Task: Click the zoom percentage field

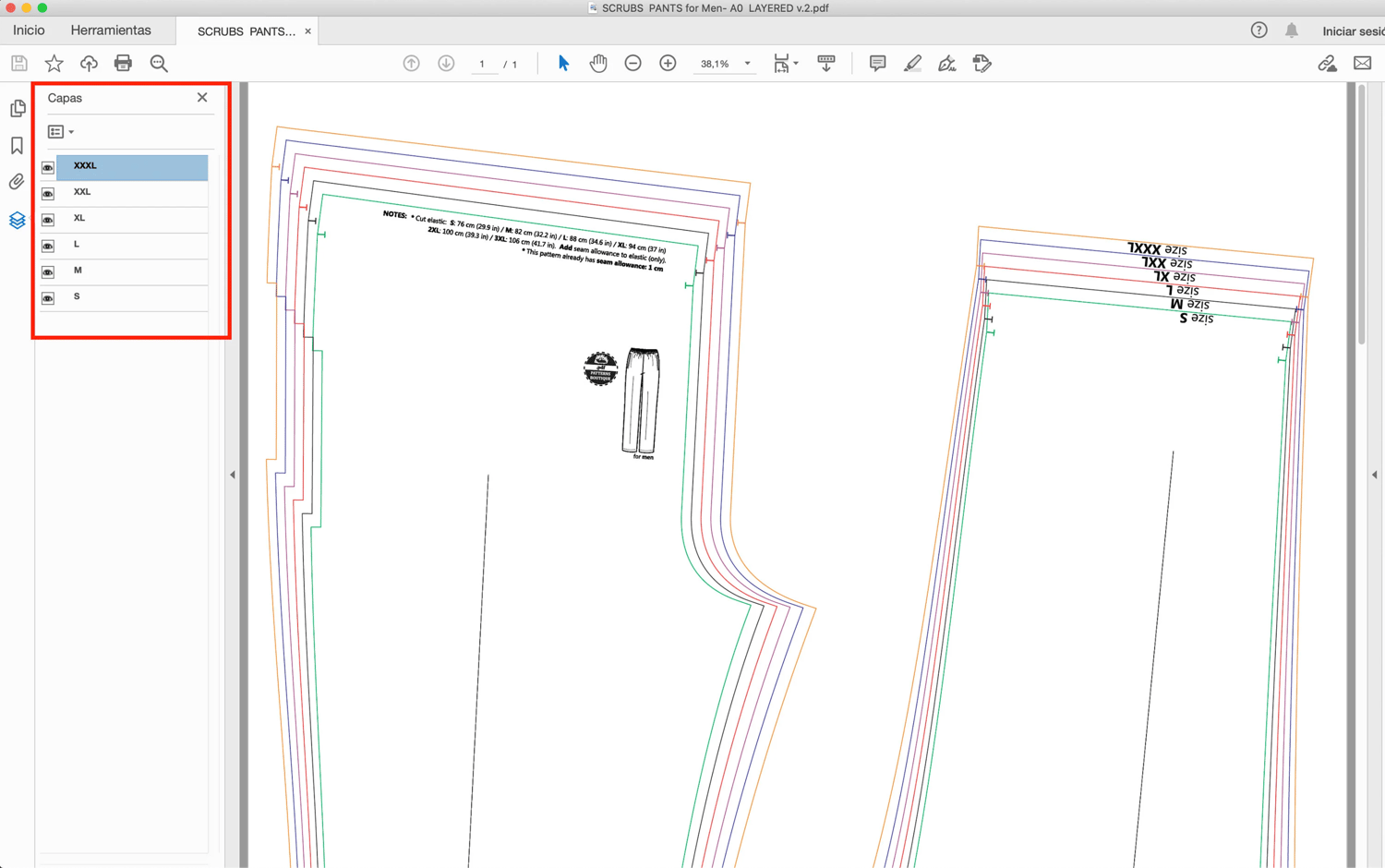Action: (716, 64)
